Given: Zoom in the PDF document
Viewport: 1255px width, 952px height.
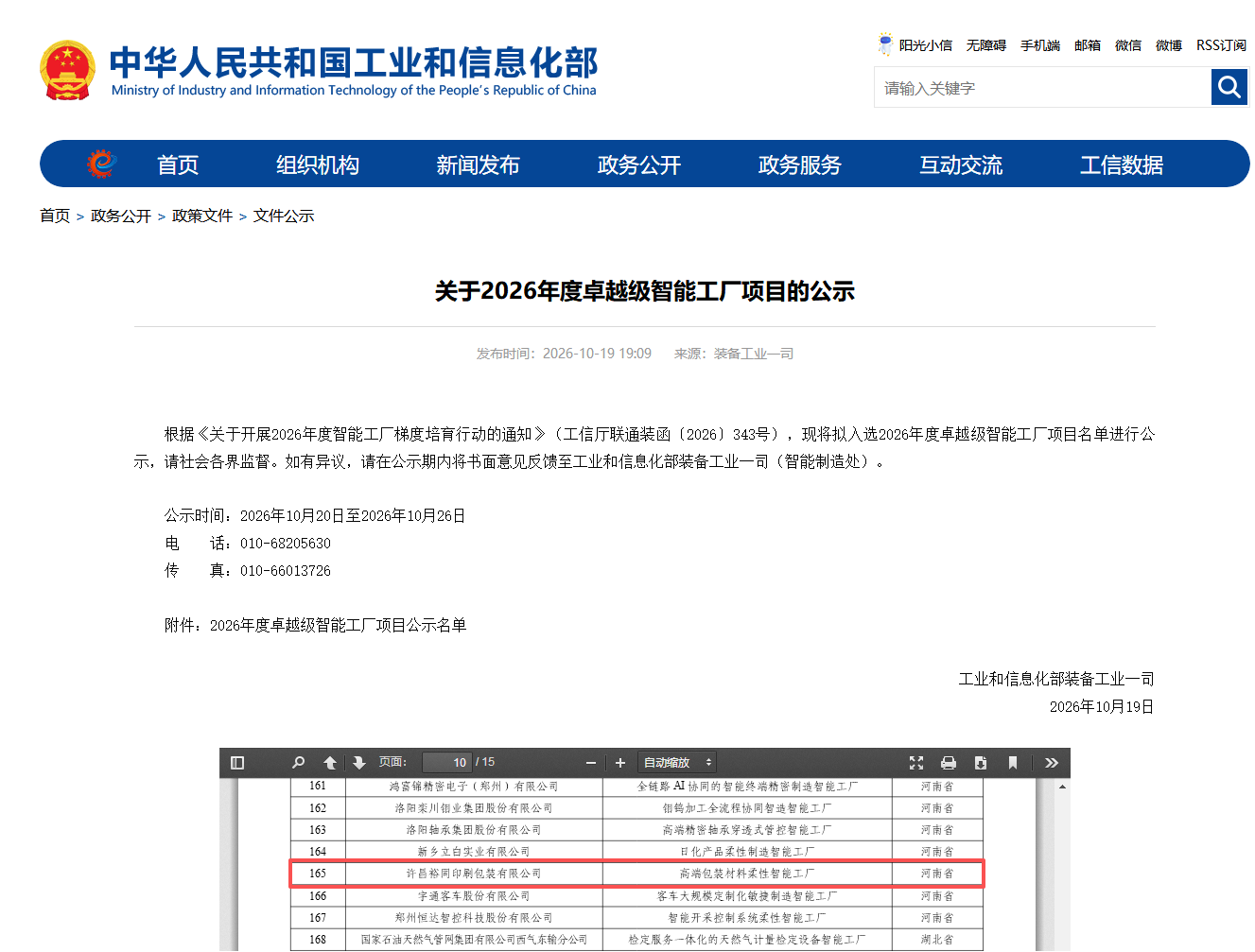Looking at the screenshot, I should coord(620,763).
